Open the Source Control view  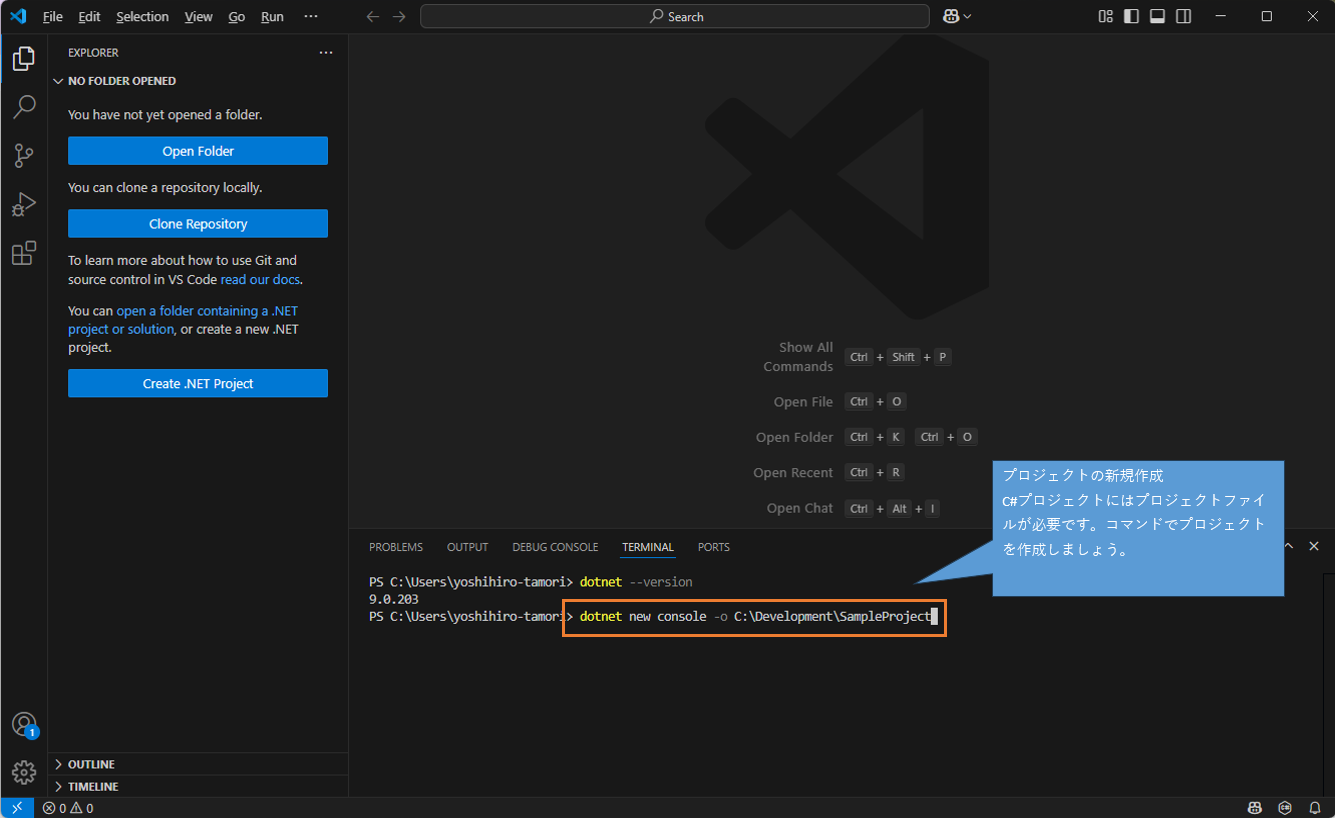(x=24, y=155)
